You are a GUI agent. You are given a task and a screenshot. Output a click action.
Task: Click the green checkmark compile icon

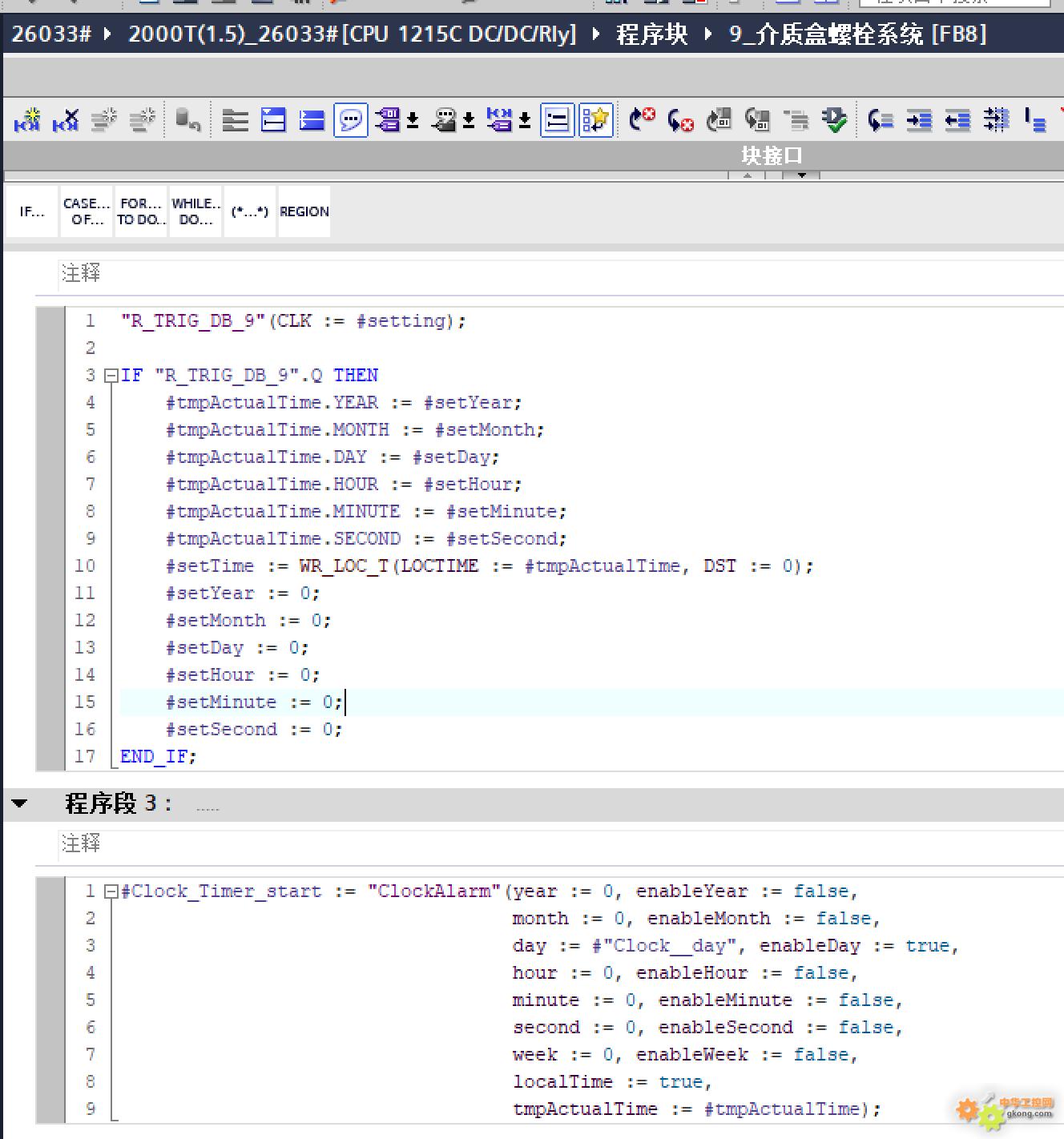click(835, 120)
